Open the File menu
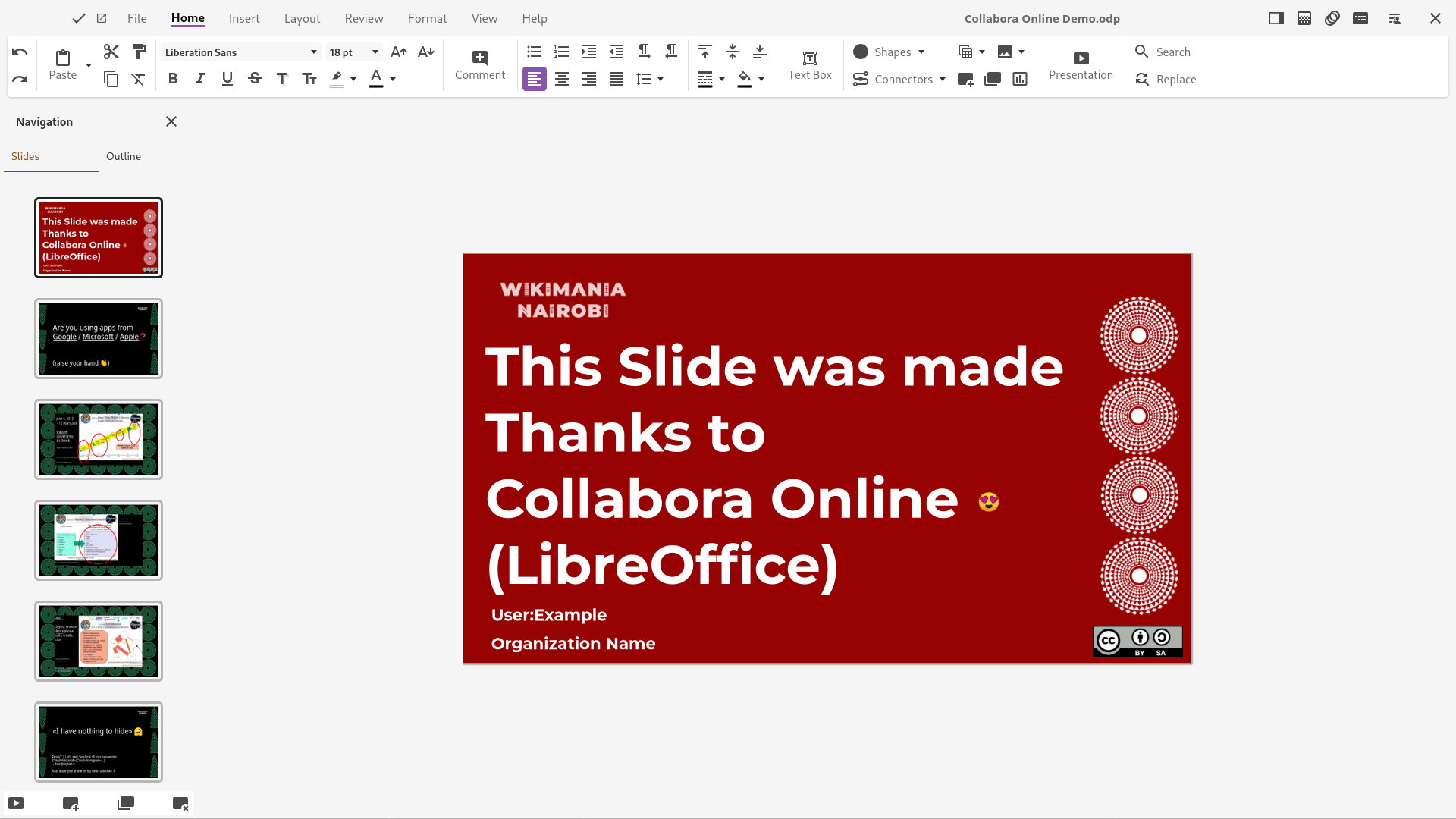Viewport: 1456px width, 819px height. click(136, 18)
